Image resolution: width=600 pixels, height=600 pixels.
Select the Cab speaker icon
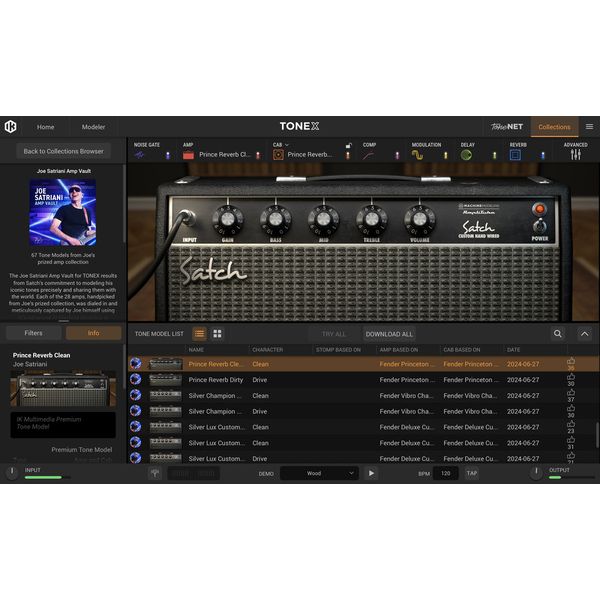(278, 155)
